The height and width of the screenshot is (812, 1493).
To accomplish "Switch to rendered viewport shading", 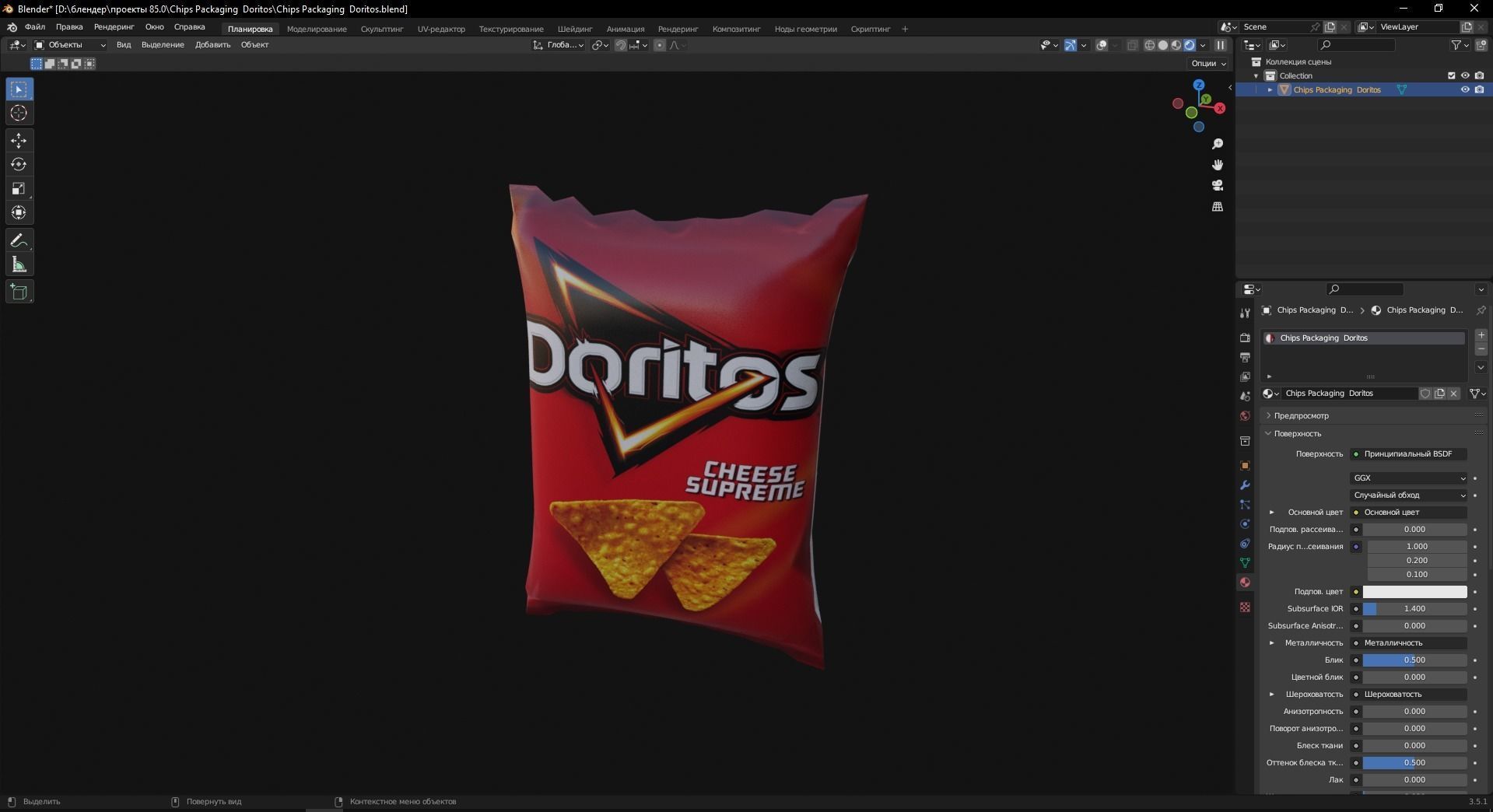I will click(1190, 45).
